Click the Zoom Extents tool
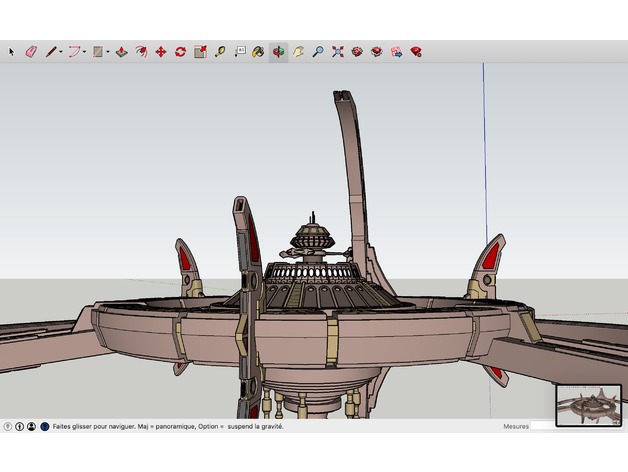Screen dimensions: 628x472 (337, 51)
